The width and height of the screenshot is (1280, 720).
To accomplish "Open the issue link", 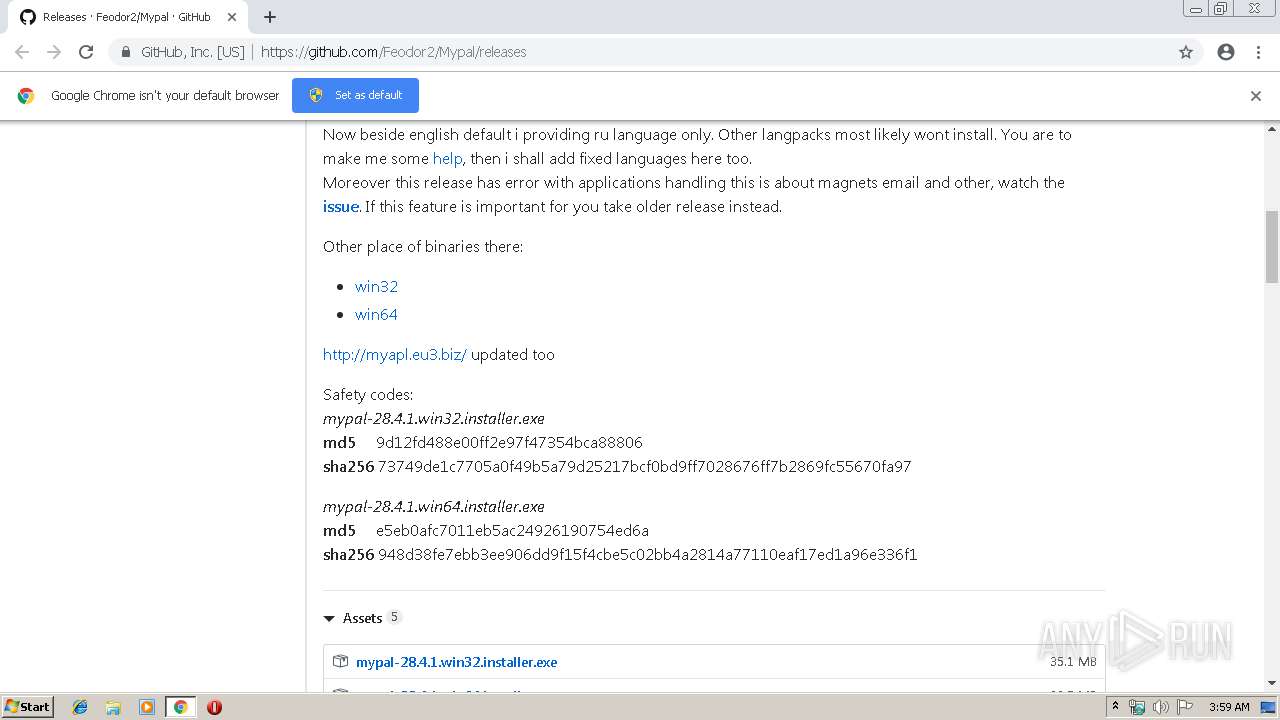I will coord(340,206).
